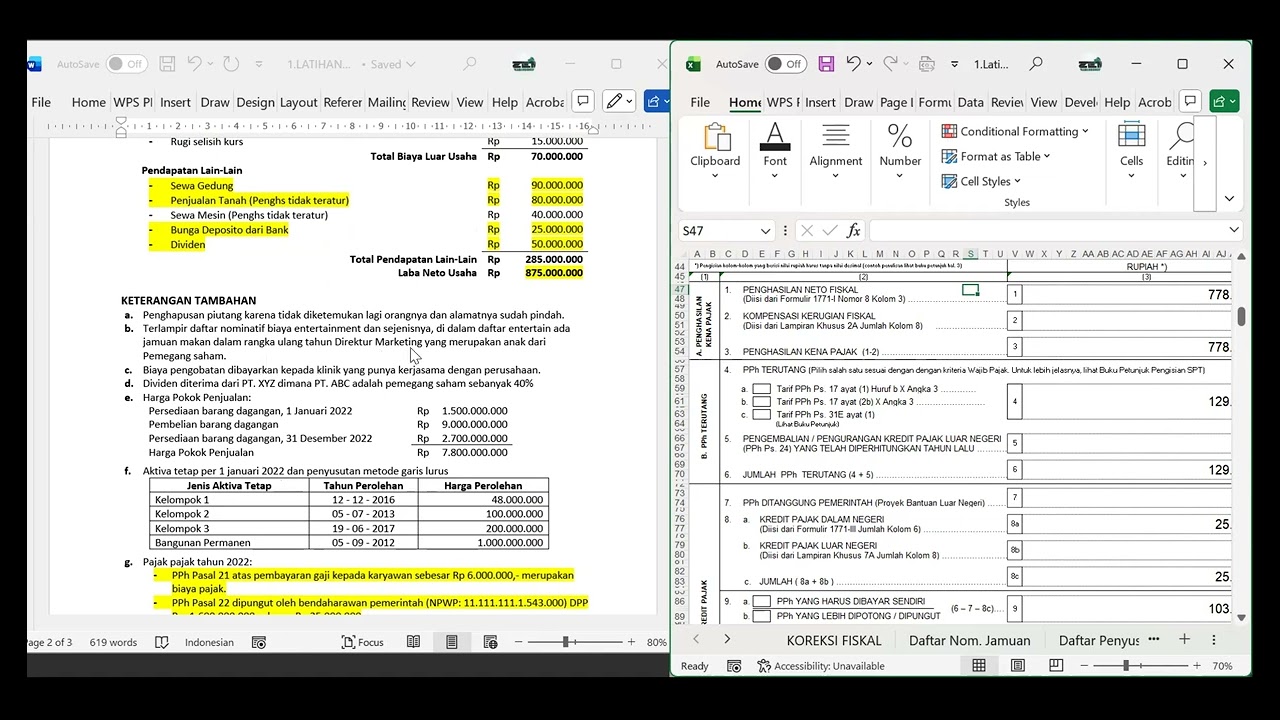
Task: Select KOREKSI FISKAL sheet tab
Action: [834, 640]
